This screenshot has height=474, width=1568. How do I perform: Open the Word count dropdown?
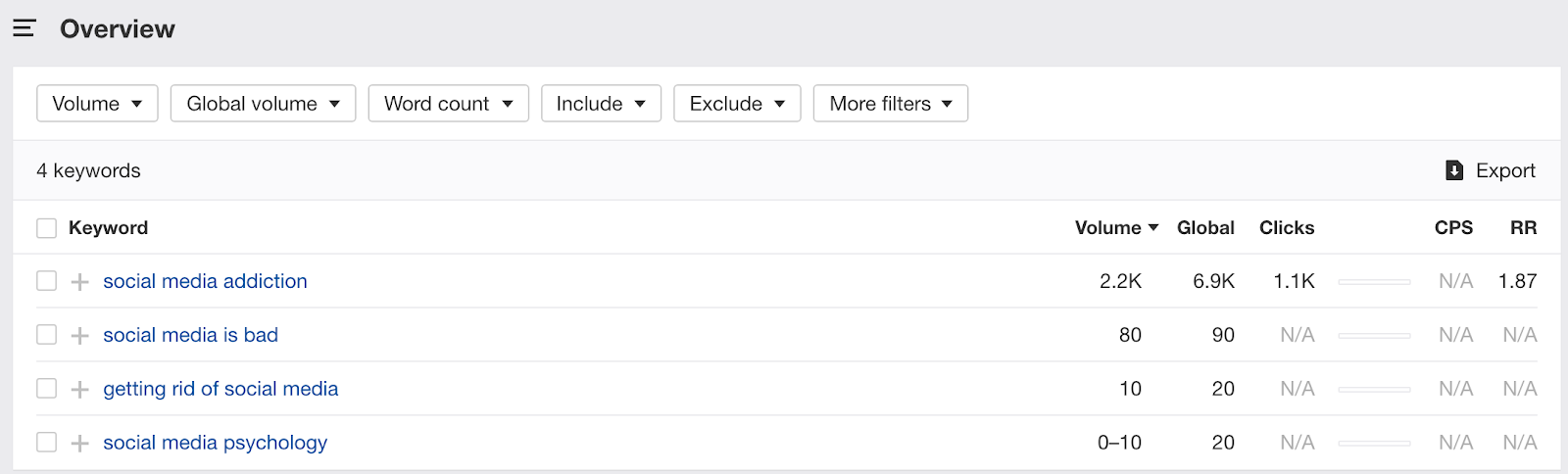point(448,104)
